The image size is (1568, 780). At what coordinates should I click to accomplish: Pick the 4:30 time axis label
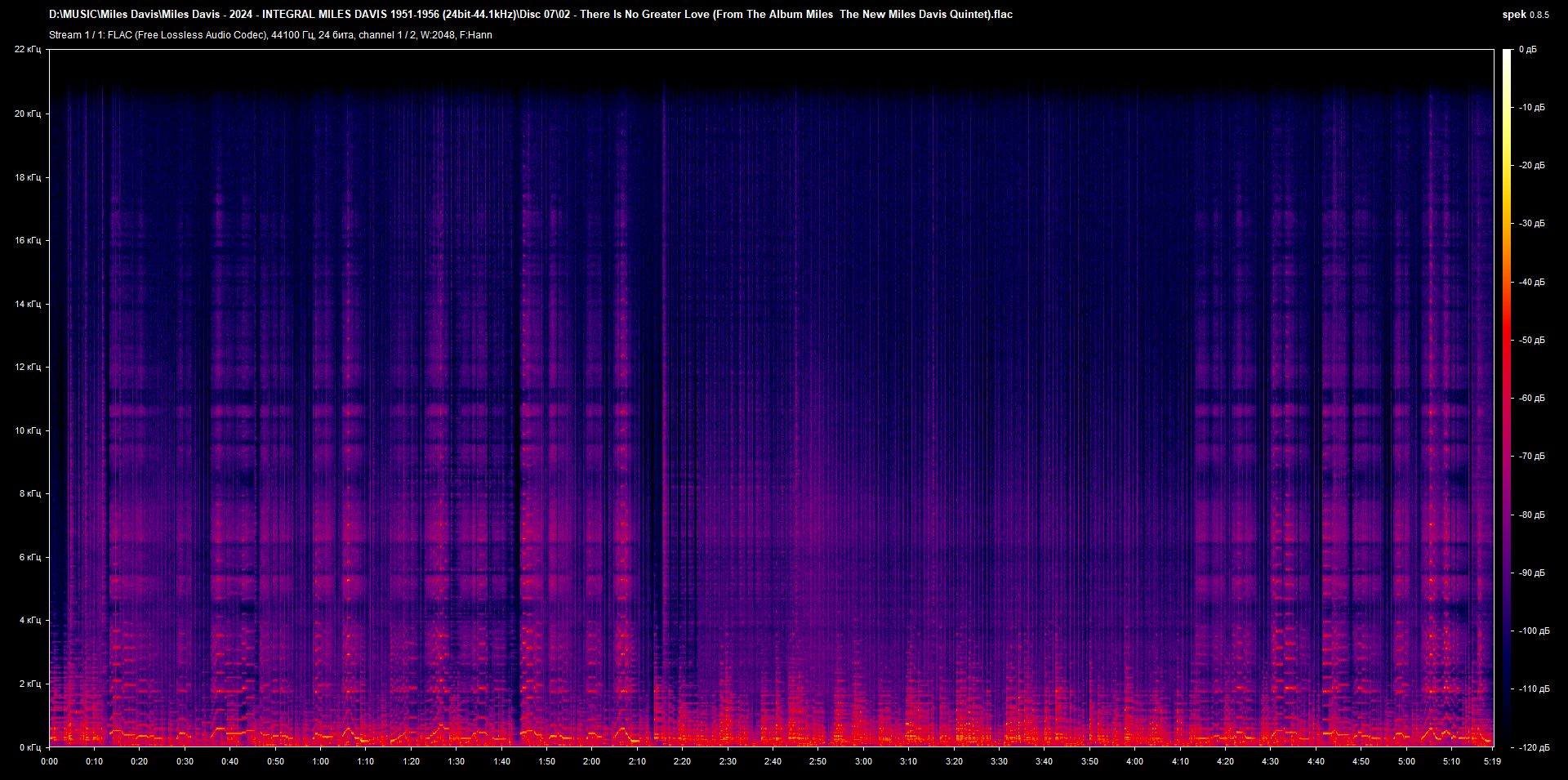click(1271, 761)
